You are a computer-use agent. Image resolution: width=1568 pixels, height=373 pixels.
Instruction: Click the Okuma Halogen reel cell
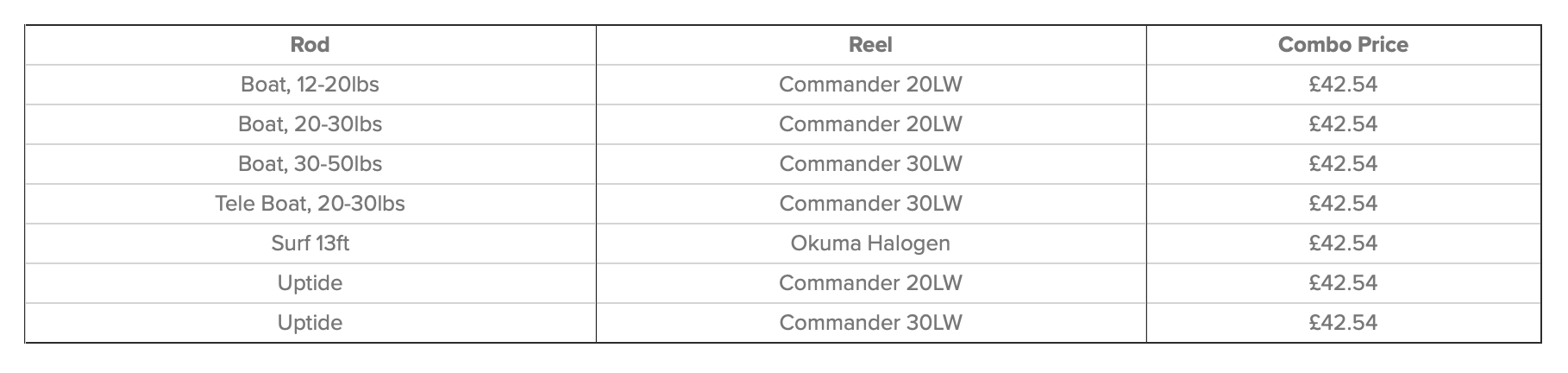tap(870, 243)
